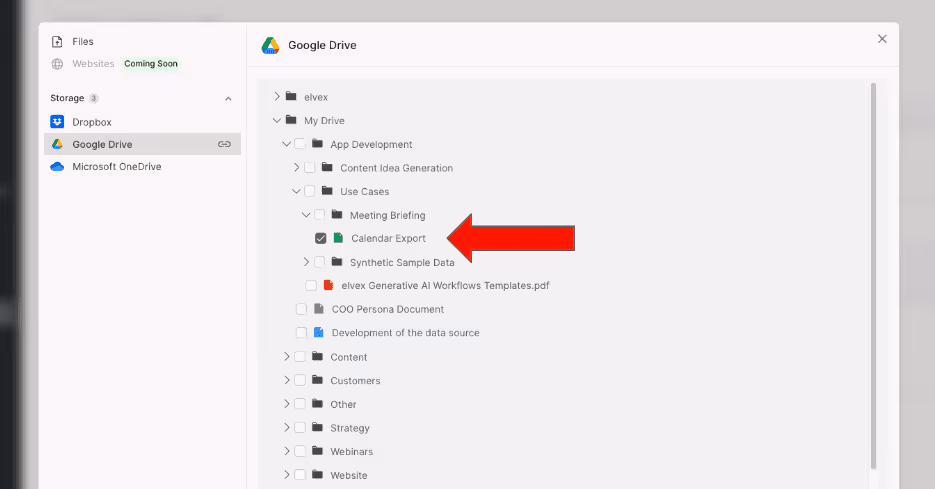Viewport: 935px width, 489px height.
Task: Check the Content folder checkbox
Action: [x=300, y=357]
